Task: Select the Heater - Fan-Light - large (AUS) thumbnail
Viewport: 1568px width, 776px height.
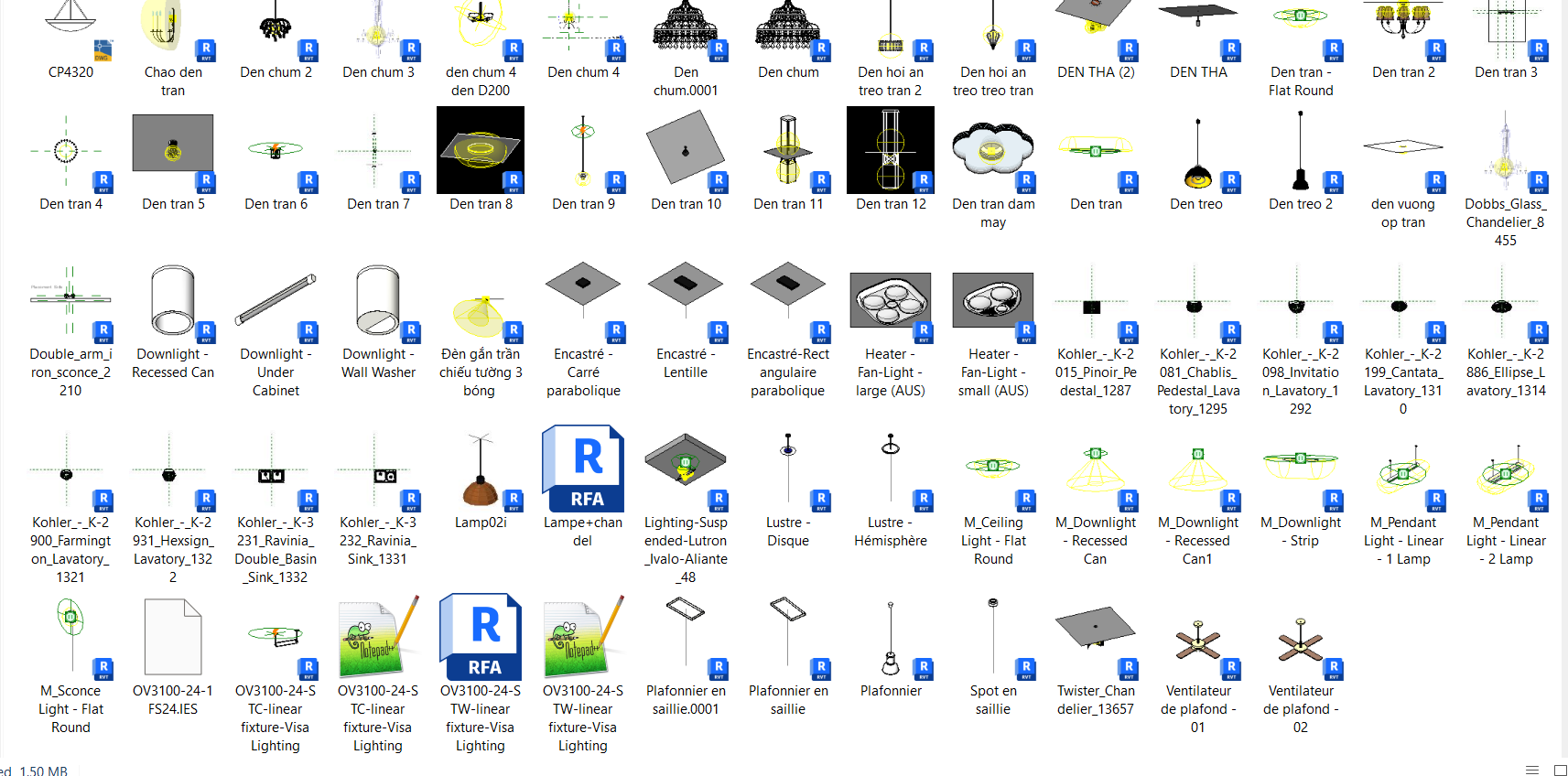Action: 890,300
